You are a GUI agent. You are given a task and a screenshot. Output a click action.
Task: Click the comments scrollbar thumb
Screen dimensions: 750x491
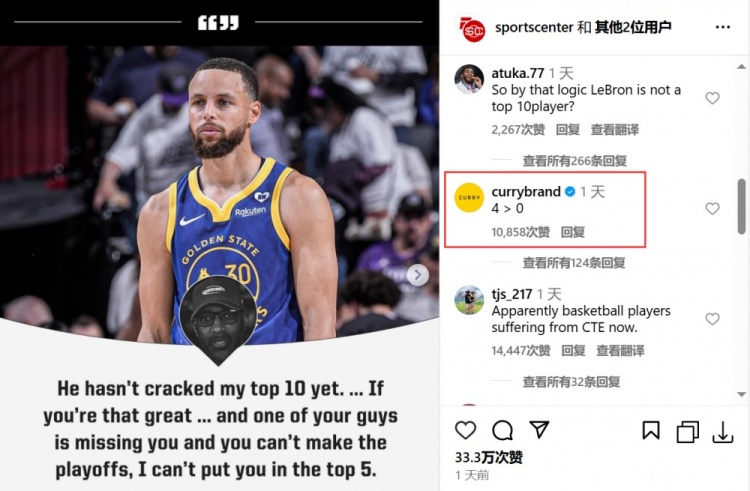(x=742, y=206)
